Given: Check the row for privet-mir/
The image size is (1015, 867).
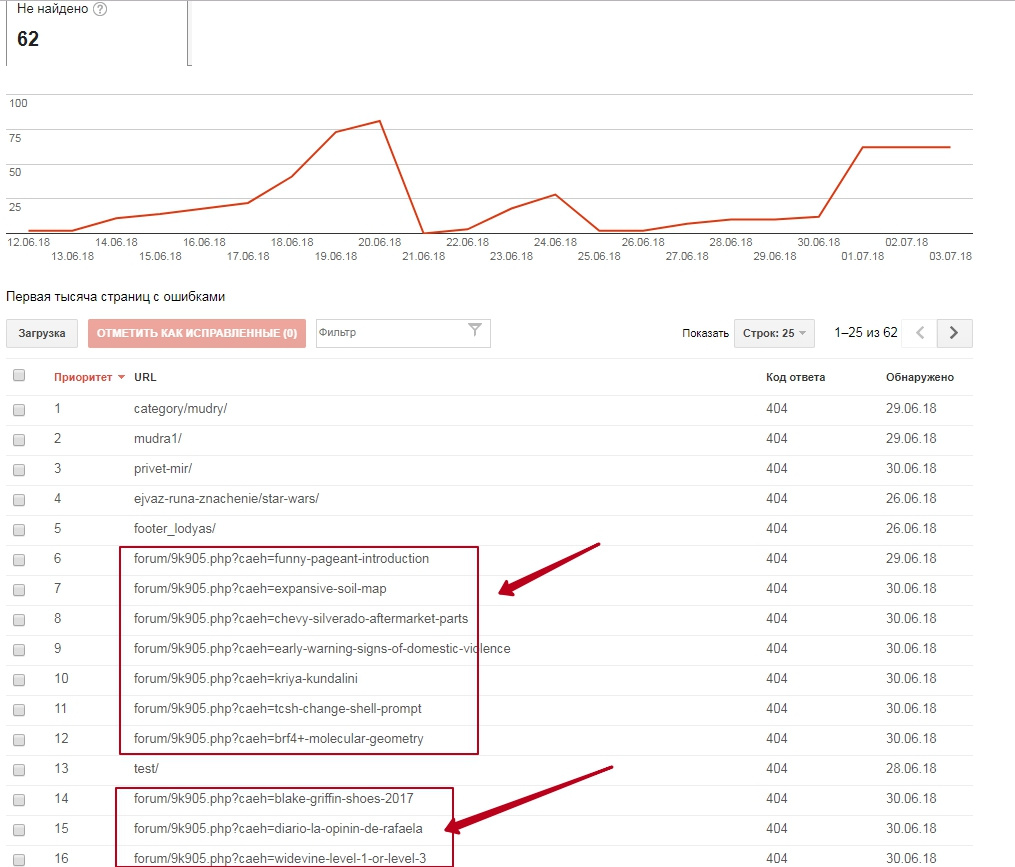Looking at the screenshot, I should click(19, 469).
